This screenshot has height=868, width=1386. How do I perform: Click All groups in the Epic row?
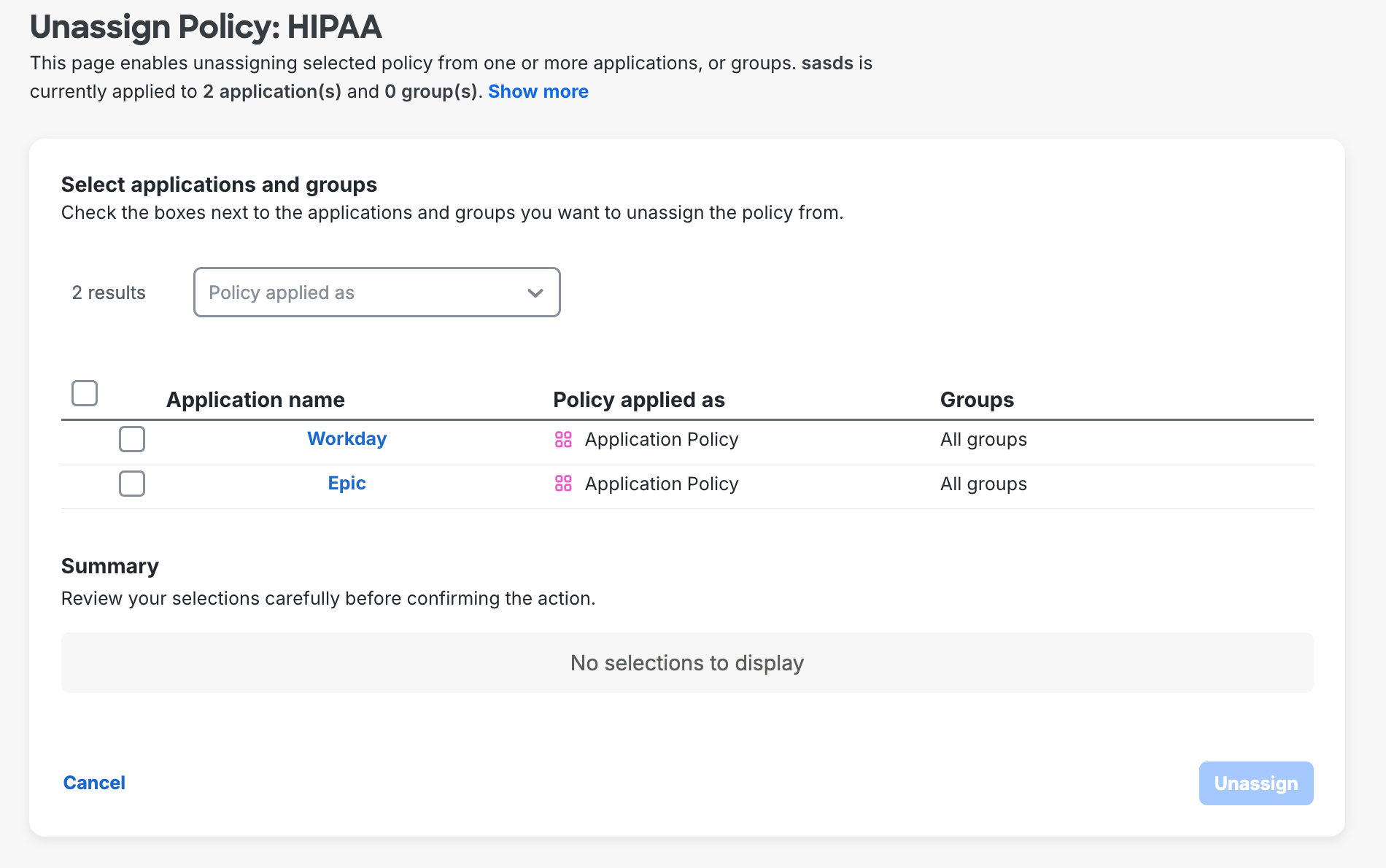click(983, 484)
